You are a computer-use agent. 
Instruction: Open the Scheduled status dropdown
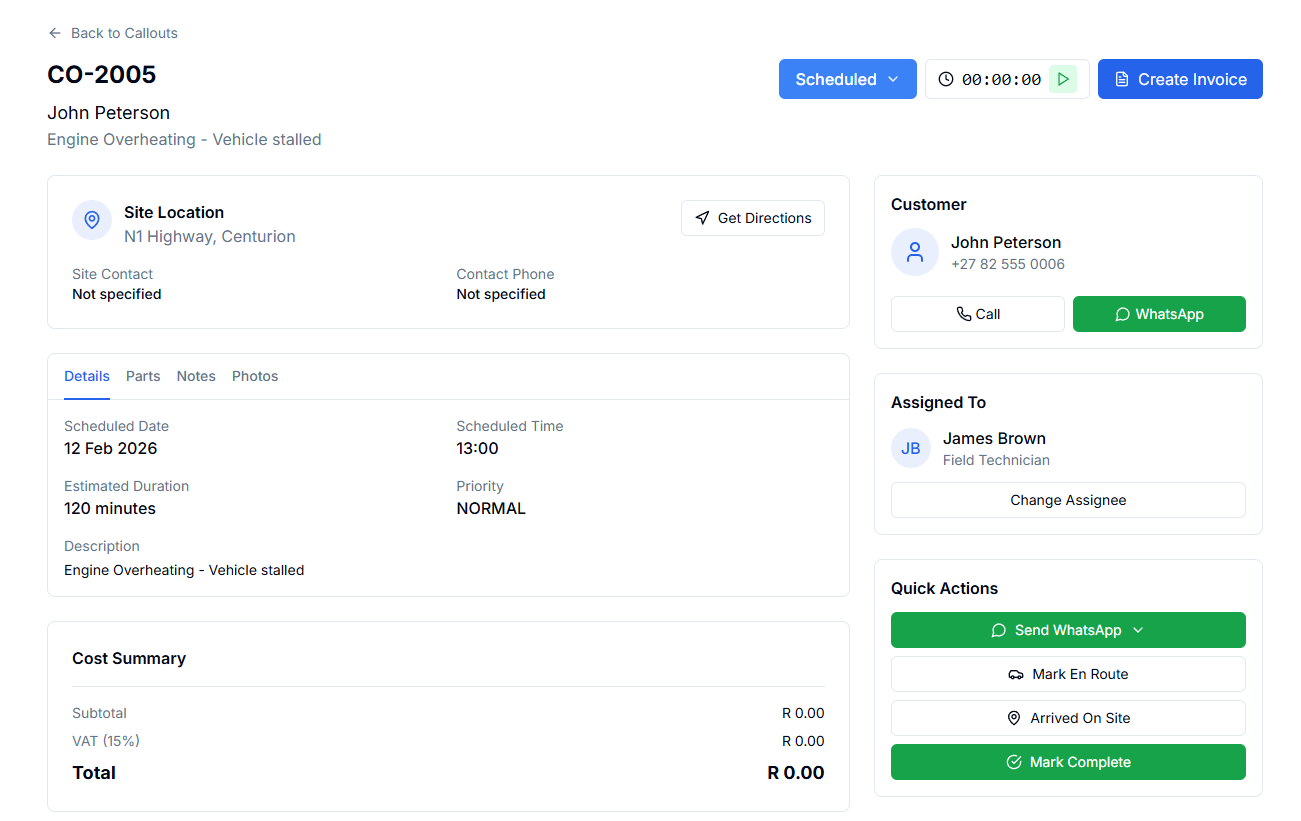(x=847, y=79)
